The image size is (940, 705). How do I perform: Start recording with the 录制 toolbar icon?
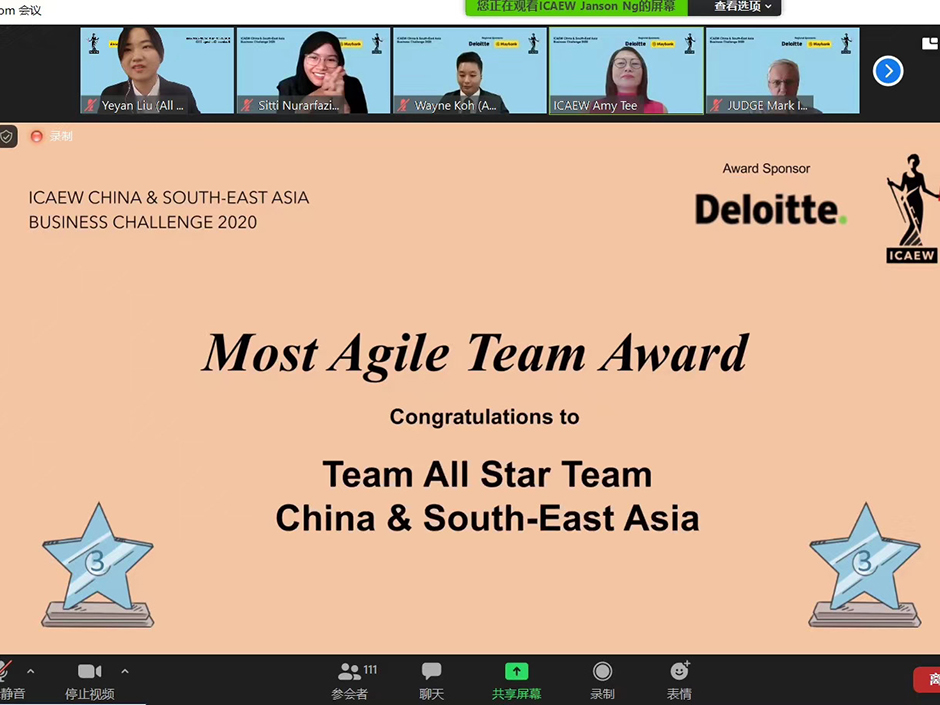(602, 671)
